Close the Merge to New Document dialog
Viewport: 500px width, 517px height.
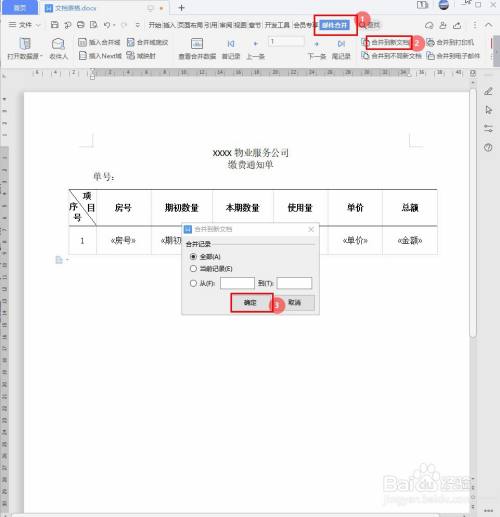click(311, 229)
